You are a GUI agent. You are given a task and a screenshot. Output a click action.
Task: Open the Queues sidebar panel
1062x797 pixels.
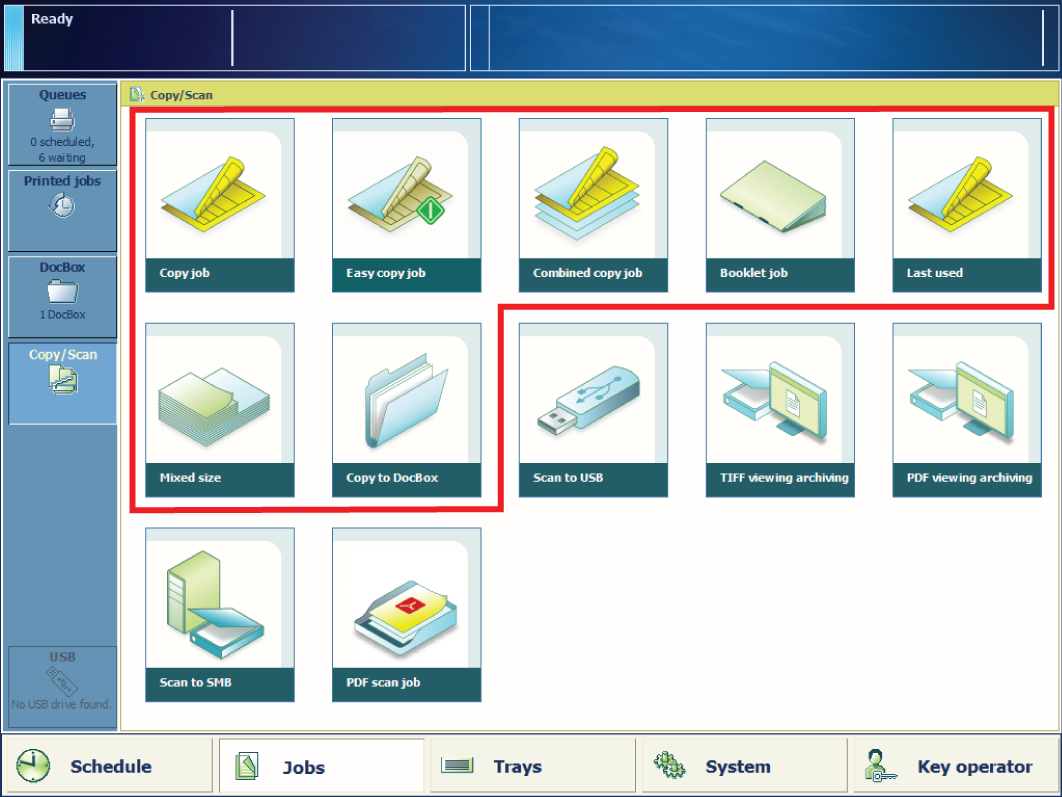click(x=62, y=125)
